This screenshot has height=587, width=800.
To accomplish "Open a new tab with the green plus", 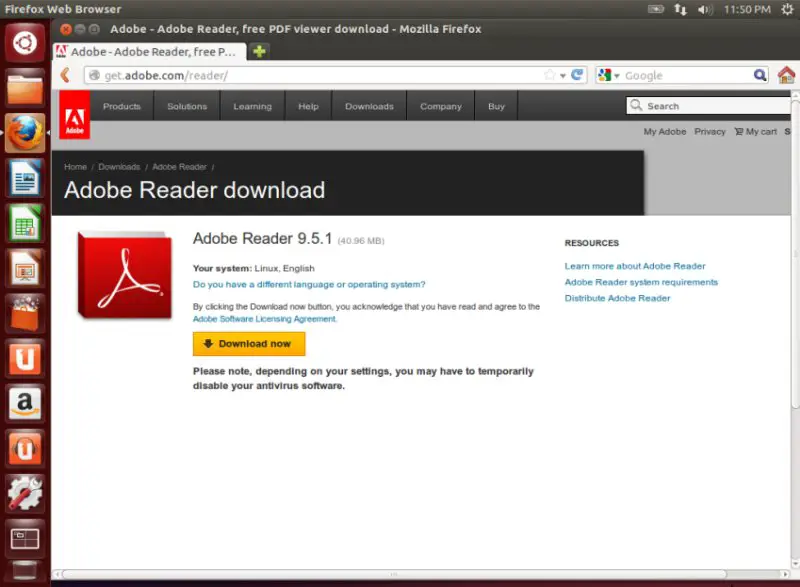I will [259, 52].
